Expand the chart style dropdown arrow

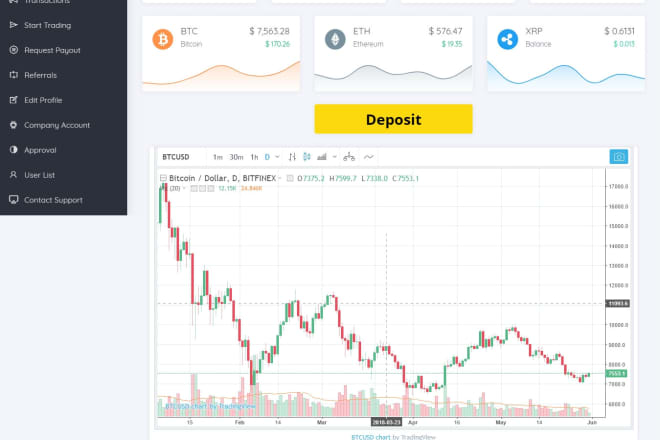(x=335, y=157)
